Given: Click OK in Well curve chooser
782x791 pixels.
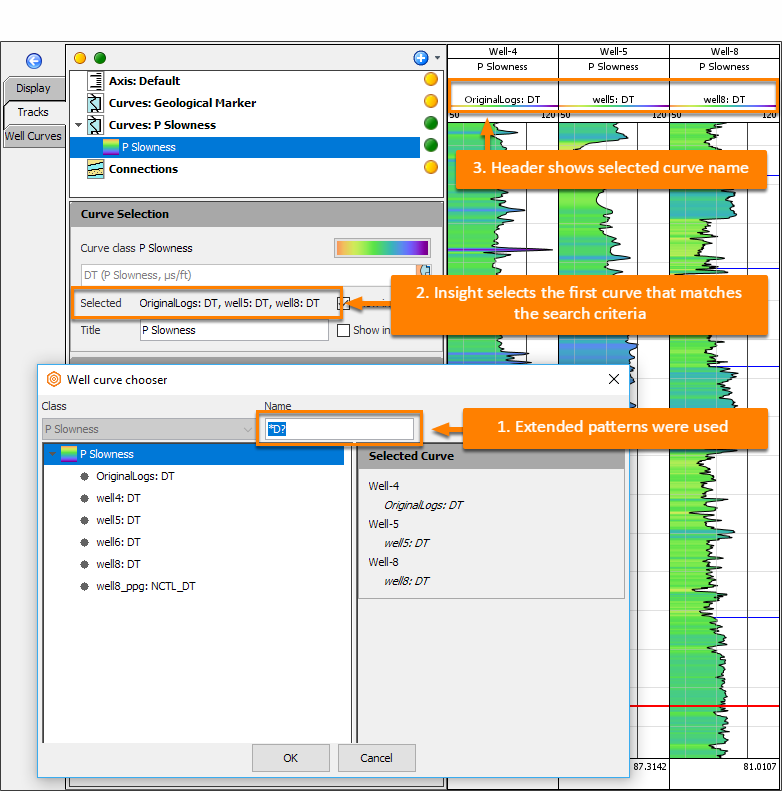Looking at the screenshot, I should 291,758.
